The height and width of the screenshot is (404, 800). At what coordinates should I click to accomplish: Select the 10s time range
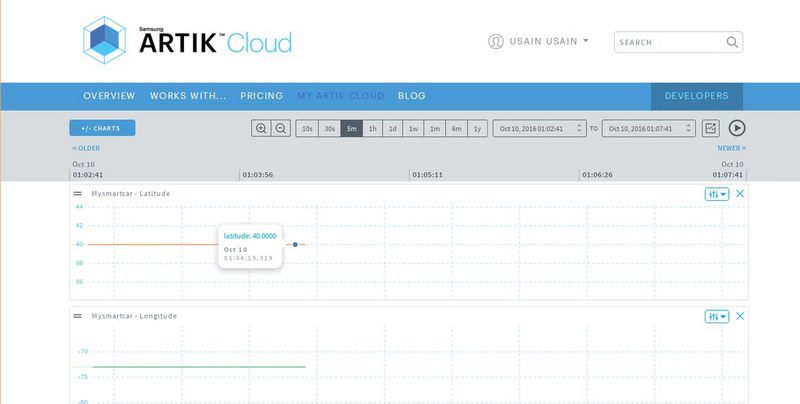click(307, 129)
